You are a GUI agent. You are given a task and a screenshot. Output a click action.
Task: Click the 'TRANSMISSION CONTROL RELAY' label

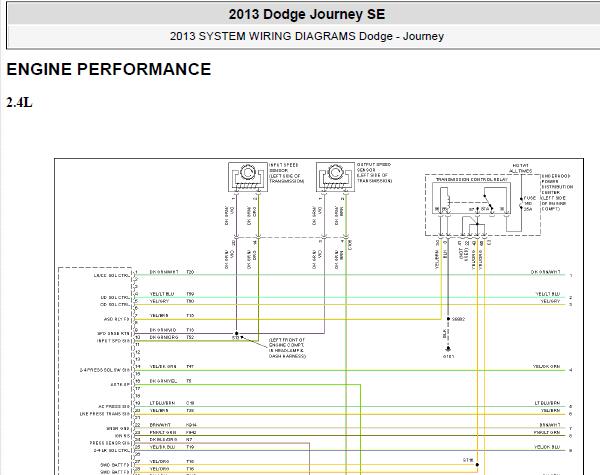pos(471,179)
